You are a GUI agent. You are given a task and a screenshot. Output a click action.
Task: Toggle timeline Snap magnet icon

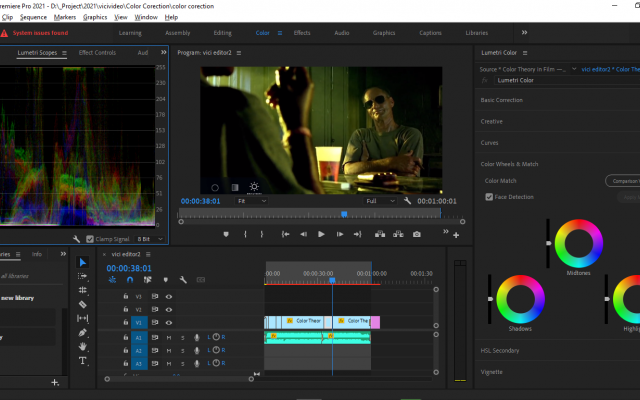pos(130,280)
